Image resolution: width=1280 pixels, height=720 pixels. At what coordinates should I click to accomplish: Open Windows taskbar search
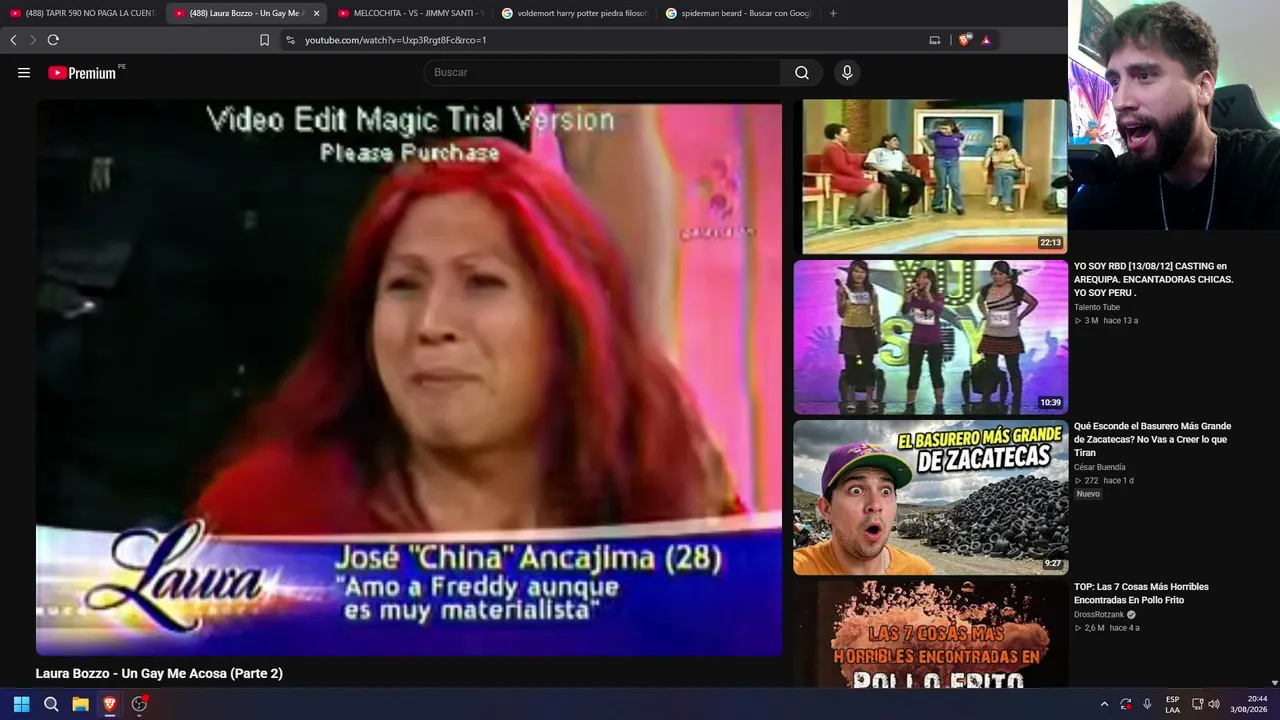tap(51, 704)
